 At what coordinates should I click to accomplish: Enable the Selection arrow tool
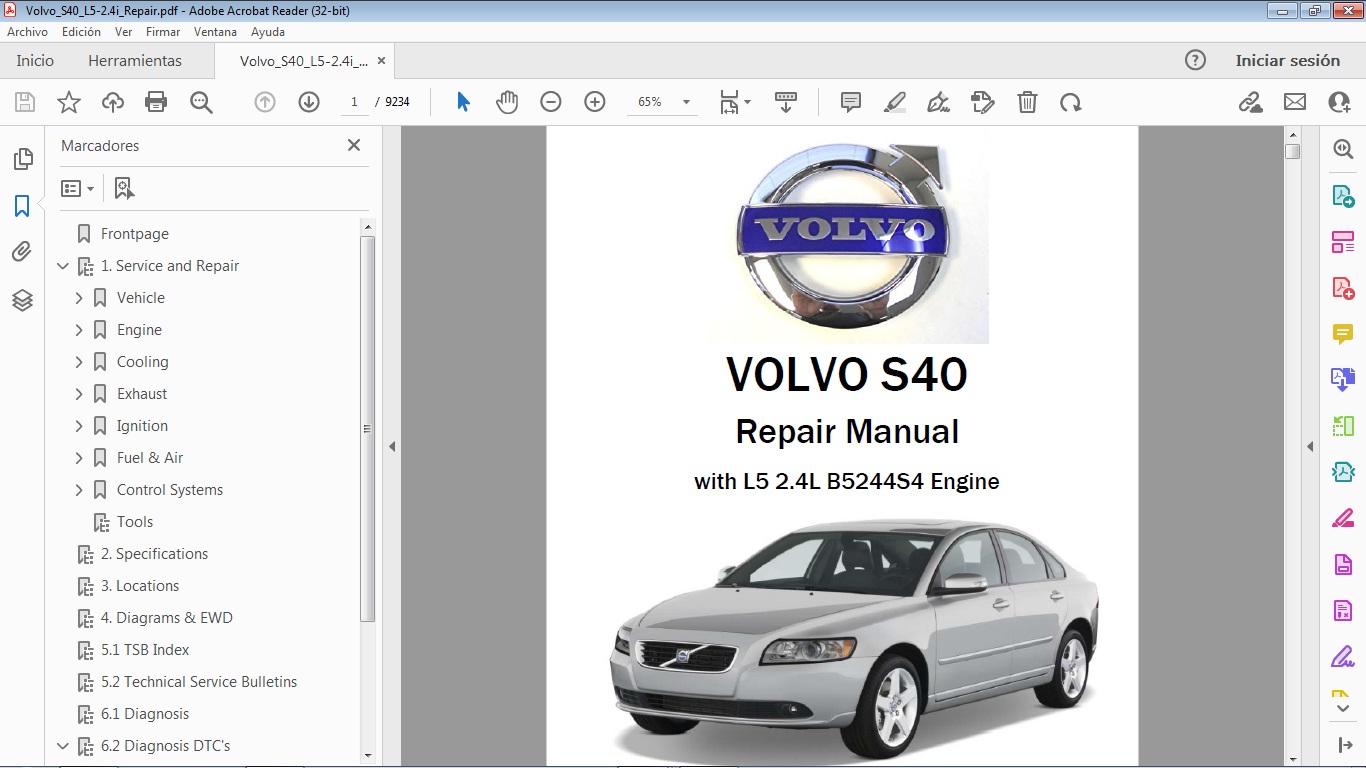pyautogui.click(x=463, y=101)
